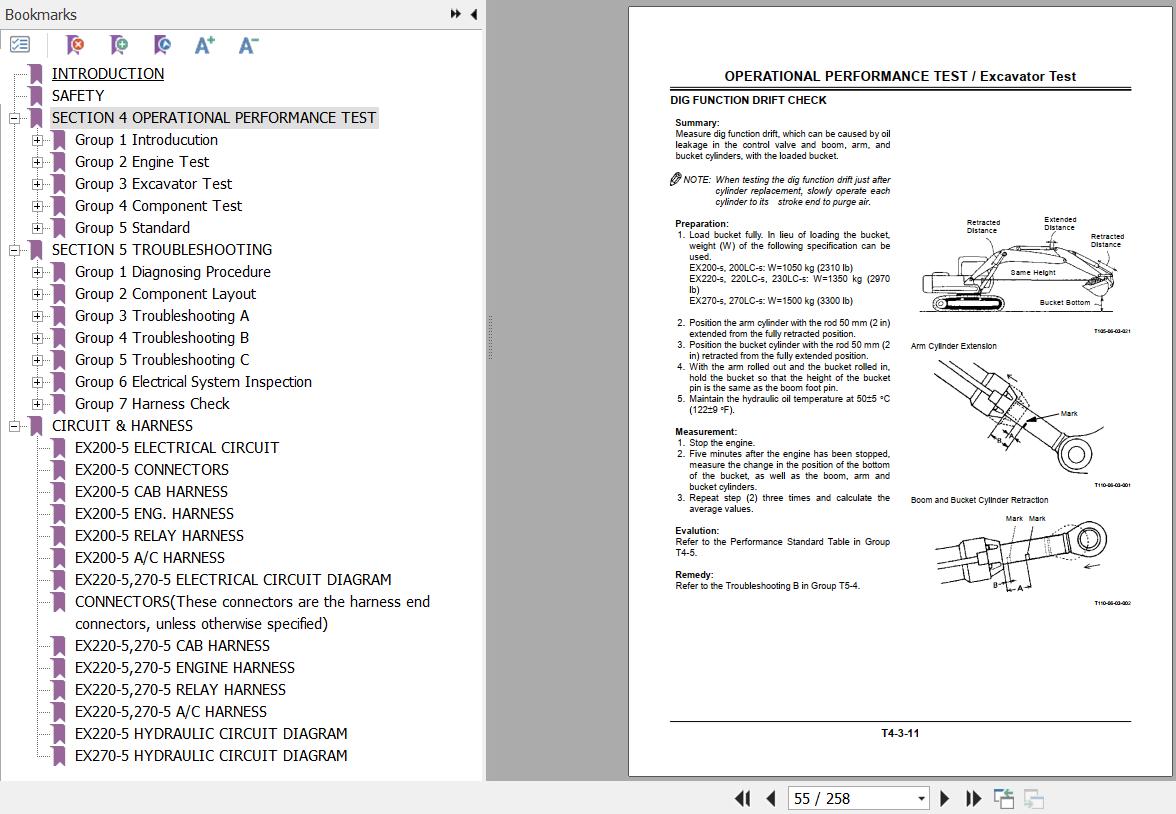Expand Group 1 Introduction

[37, 140]
